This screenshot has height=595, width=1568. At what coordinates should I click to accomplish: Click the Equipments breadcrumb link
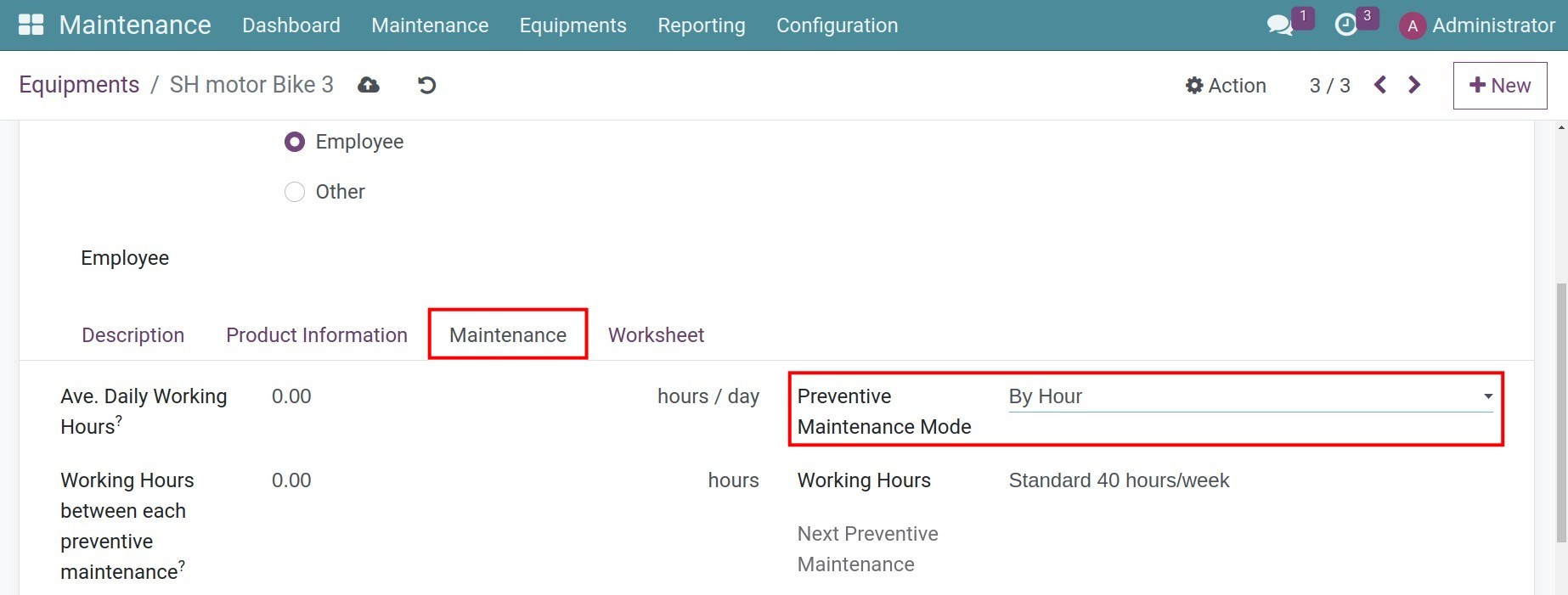79,85
